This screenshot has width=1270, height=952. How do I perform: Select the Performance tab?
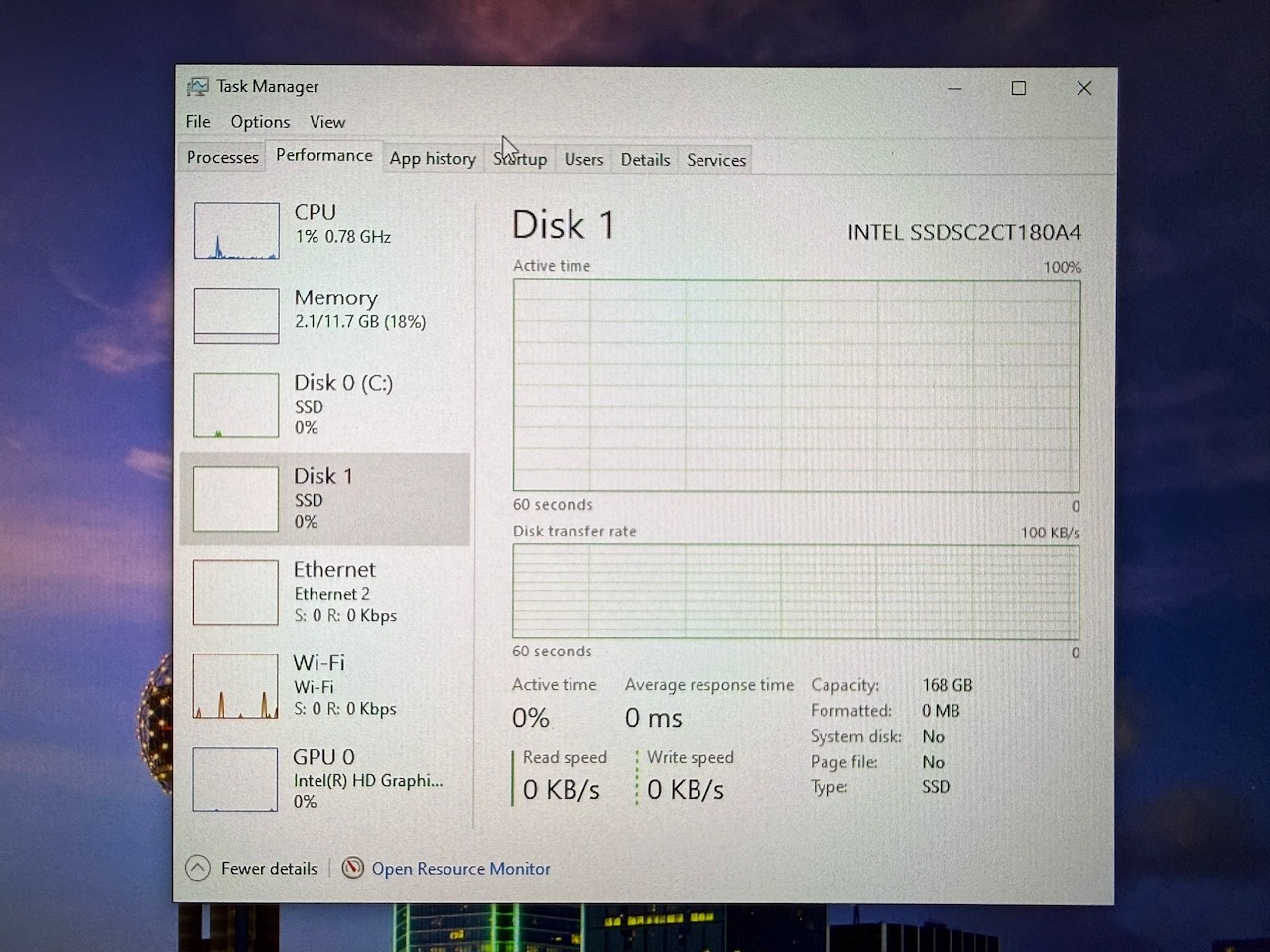click(x=324, y=156)
